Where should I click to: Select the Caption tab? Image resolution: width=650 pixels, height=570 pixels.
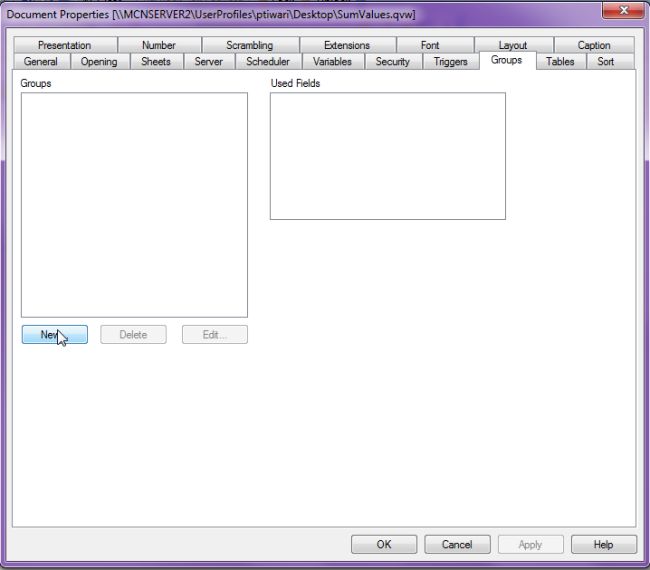(x=594, y=45)
